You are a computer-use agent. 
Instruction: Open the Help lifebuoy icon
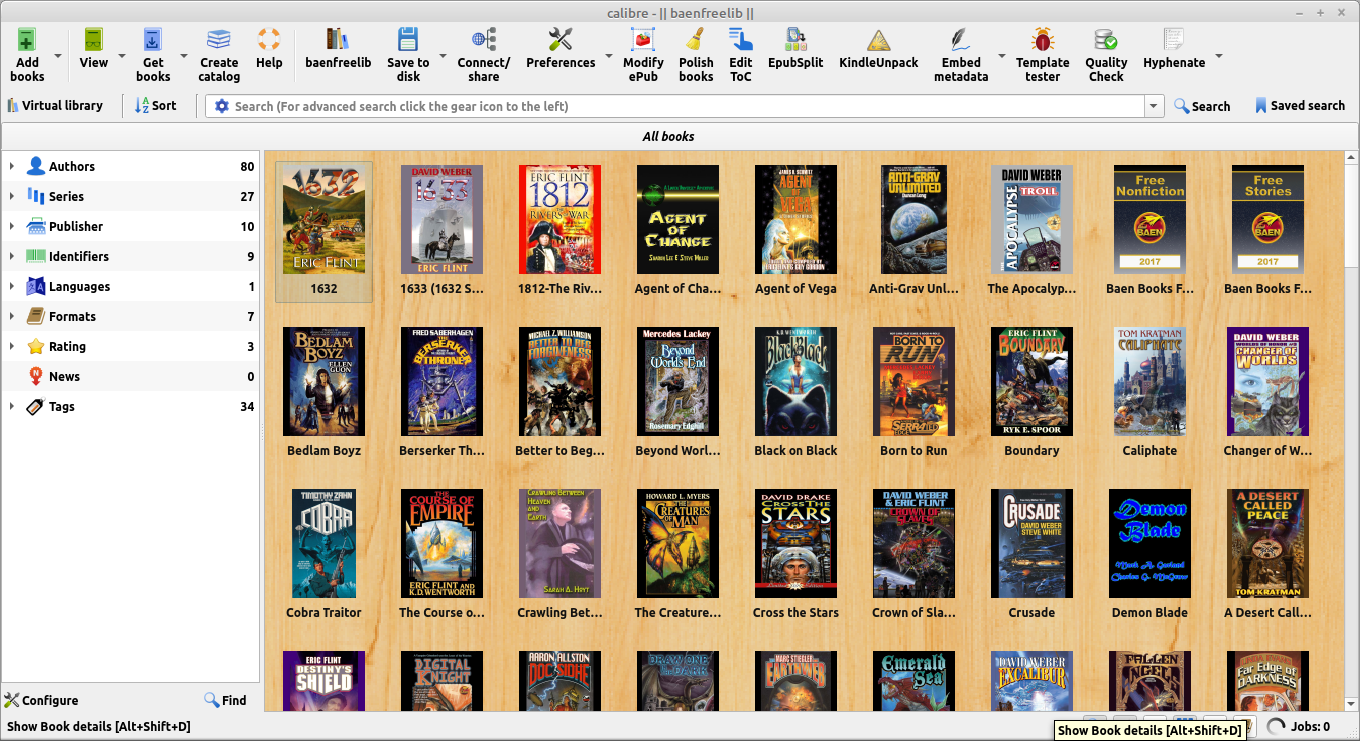coord(269,40)
